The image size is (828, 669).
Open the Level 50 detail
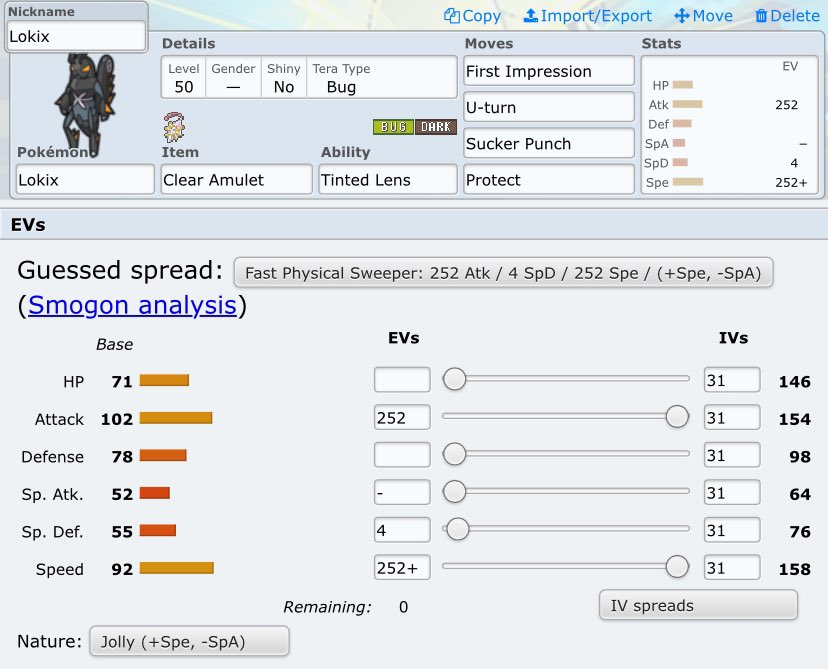coord(184,78)
